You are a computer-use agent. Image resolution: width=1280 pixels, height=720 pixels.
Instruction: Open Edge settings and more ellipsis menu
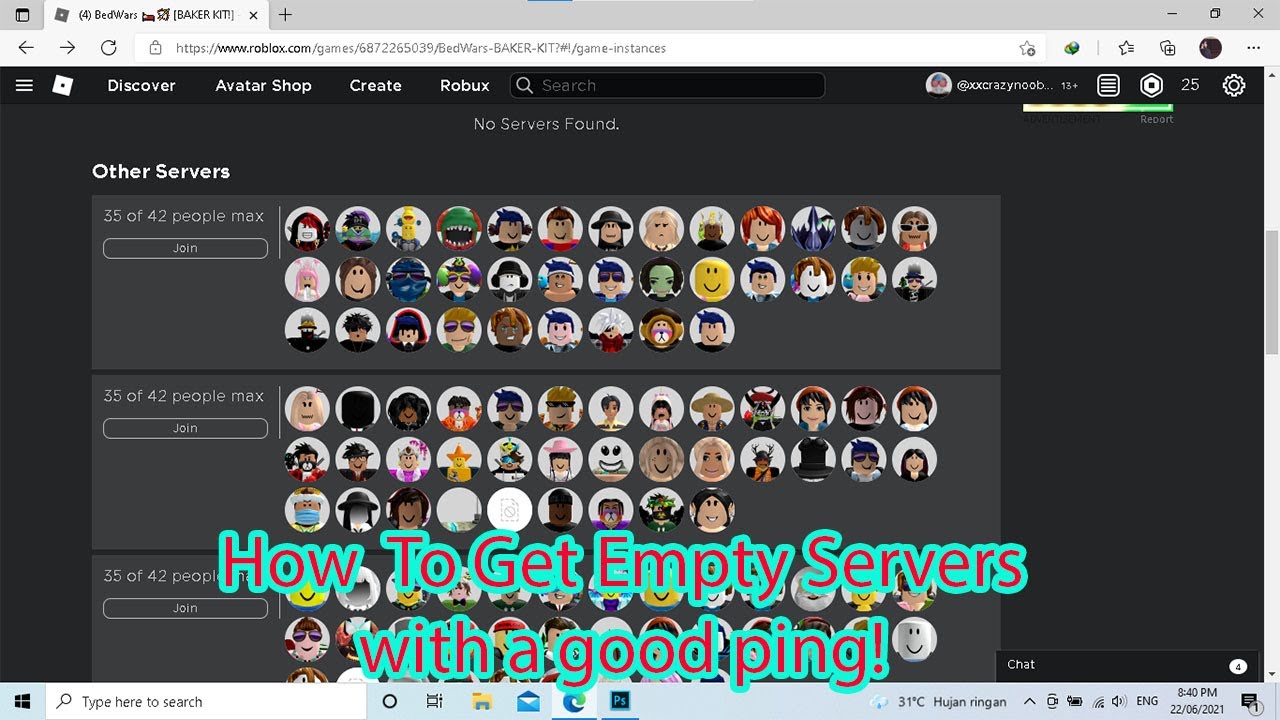pos(1254,47)
